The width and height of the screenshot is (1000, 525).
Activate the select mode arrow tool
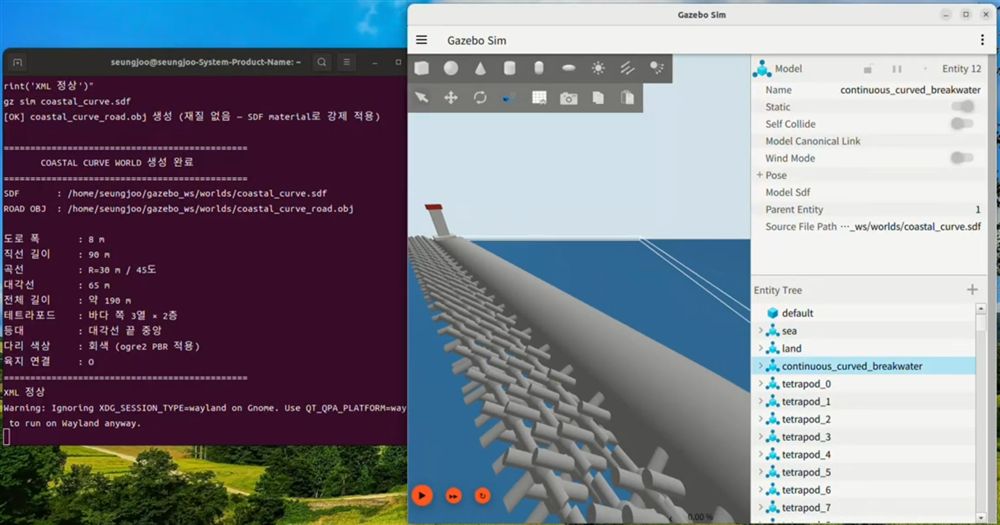click(x=422, y=98)
